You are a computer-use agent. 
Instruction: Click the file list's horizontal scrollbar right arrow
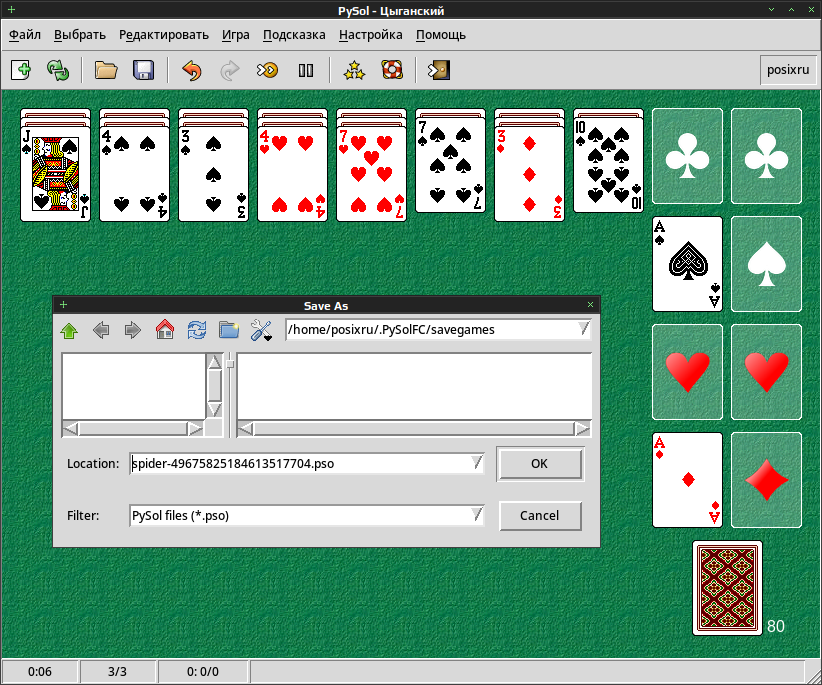point(582,429)
